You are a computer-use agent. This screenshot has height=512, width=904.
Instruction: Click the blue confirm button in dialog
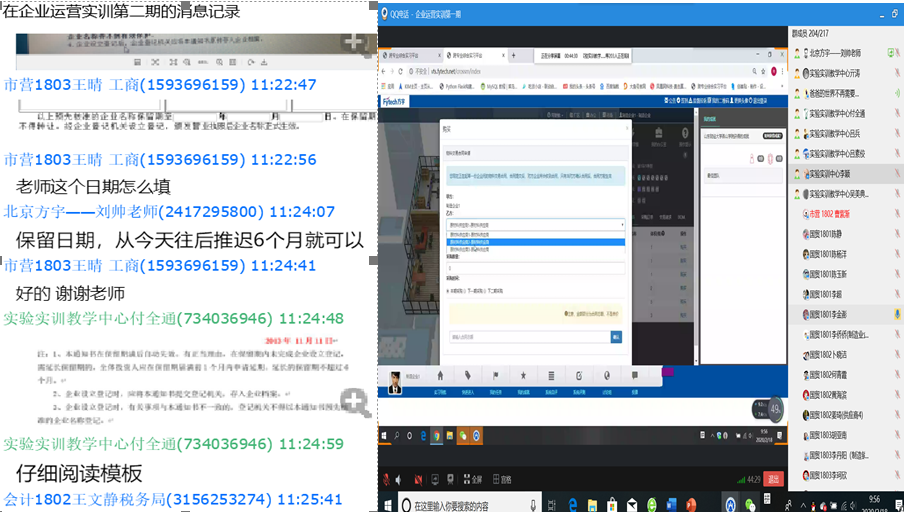coord(615,338)
